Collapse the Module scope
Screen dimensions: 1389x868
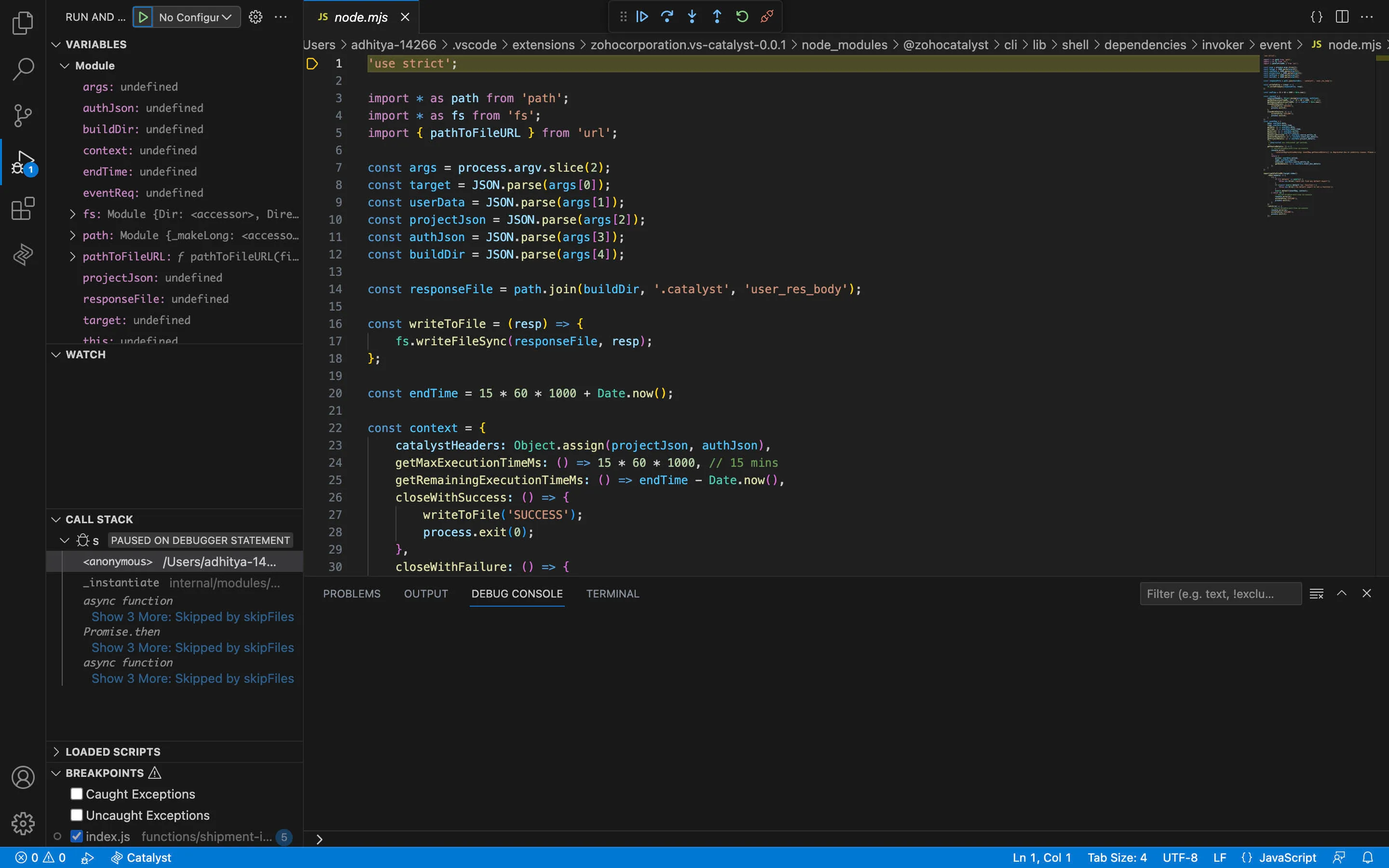[x=65, y=66]
